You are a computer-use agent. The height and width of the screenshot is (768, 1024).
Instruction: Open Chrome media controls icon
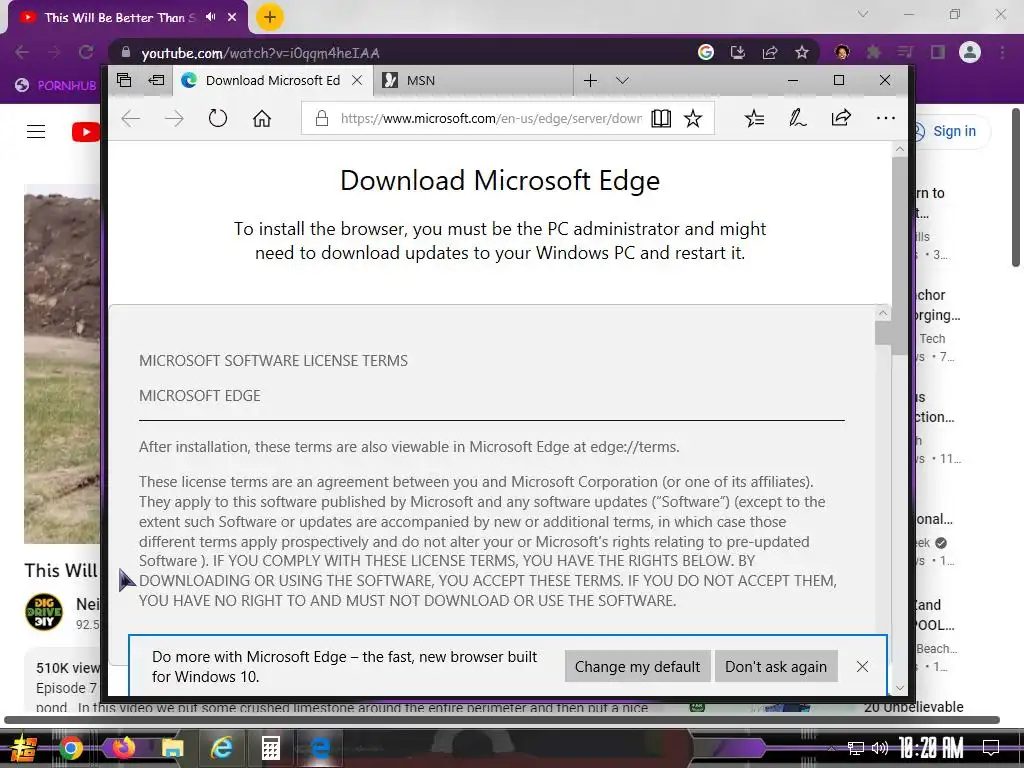pos(905,52)
